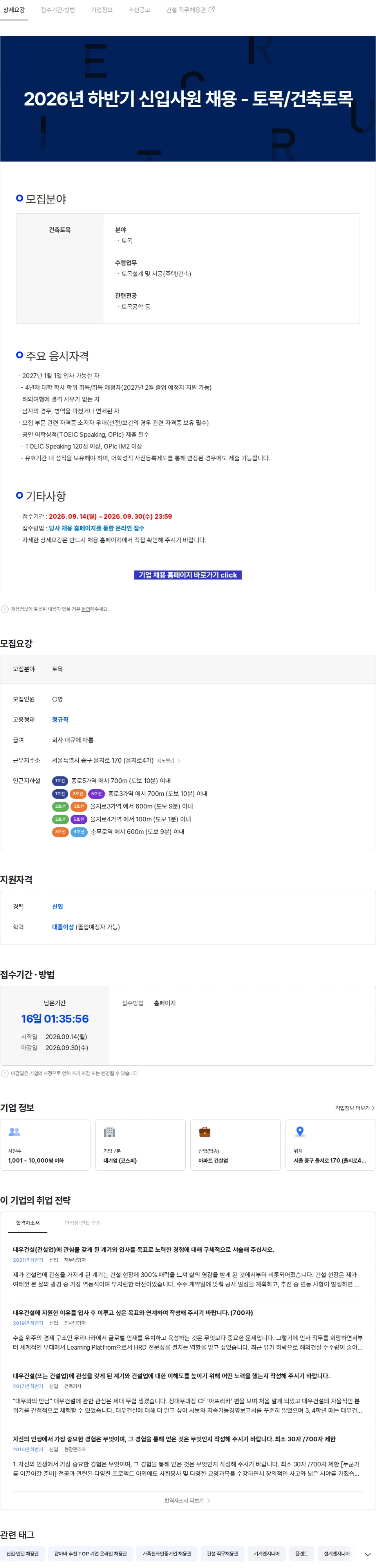This screenshot has height=1568, width=376.
Task: Switch to the 접수기간·방법 tab
Action: 58,10
